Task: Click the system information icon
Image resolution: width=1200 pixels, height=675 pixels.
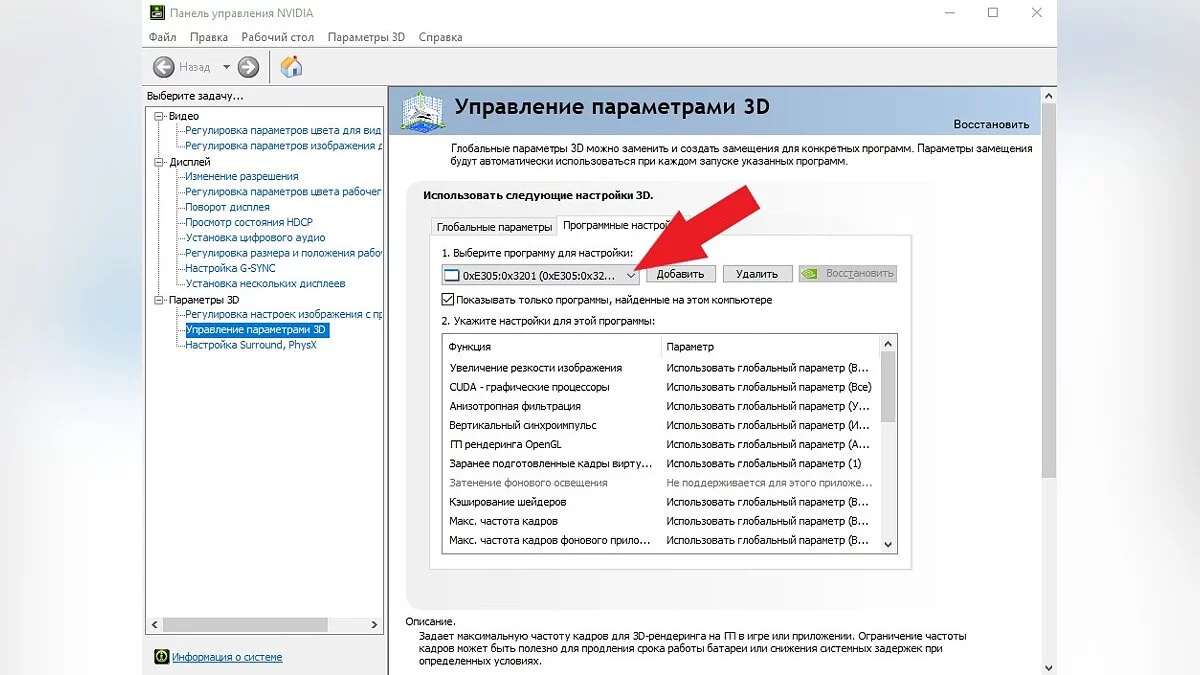Action: [161, 657]
